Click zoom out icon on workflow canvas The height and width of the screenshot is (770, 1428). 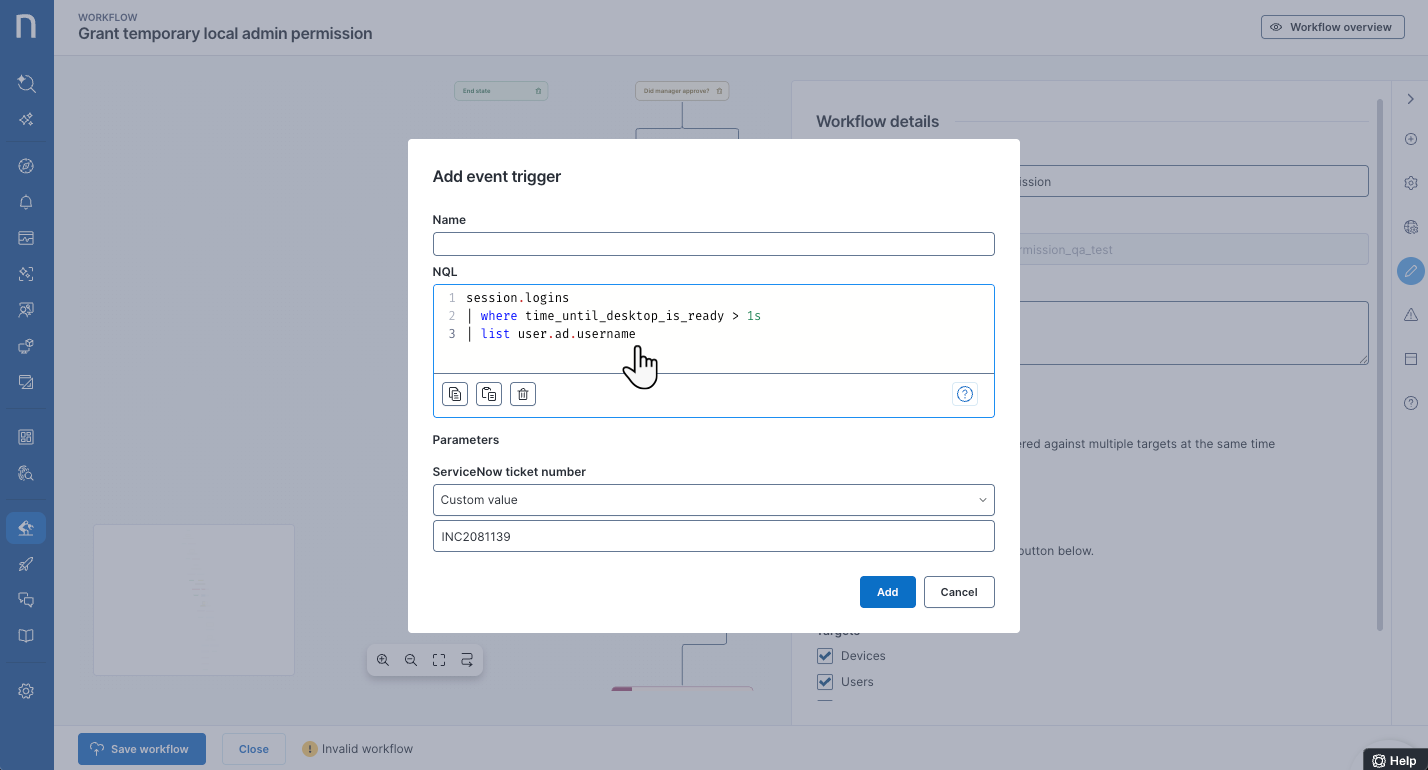click(x=411, y=660)
